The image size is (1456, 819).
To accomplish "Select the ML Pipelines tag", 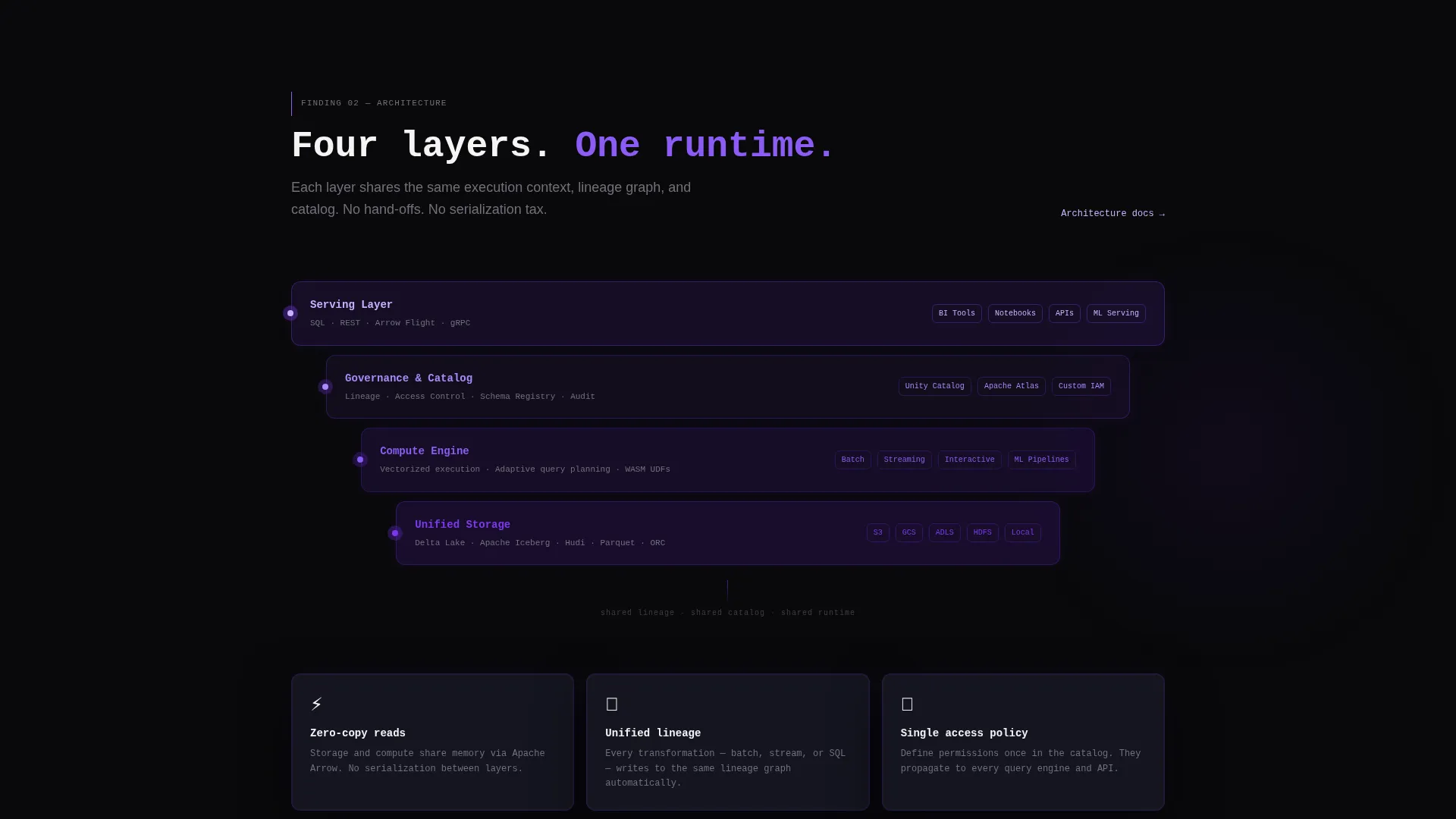I will pos(1041,460).
